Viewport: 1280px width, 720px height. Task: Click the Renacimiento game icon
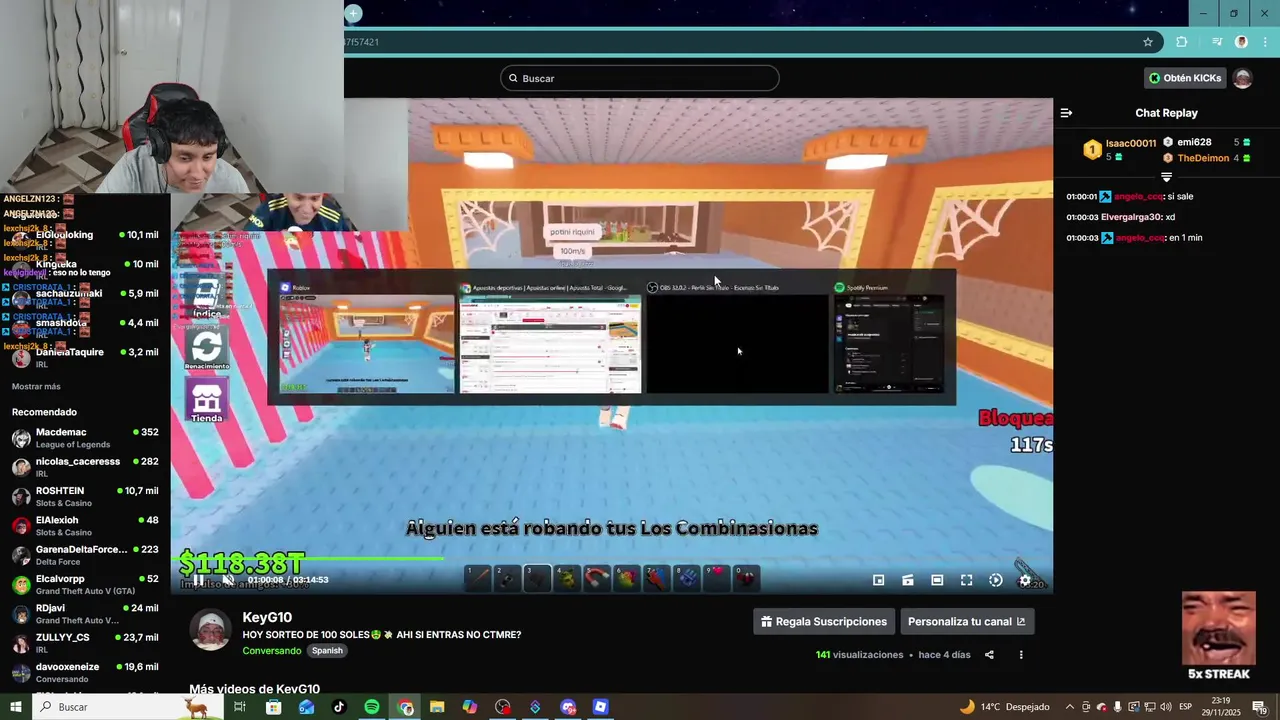(x=207, y=350)
